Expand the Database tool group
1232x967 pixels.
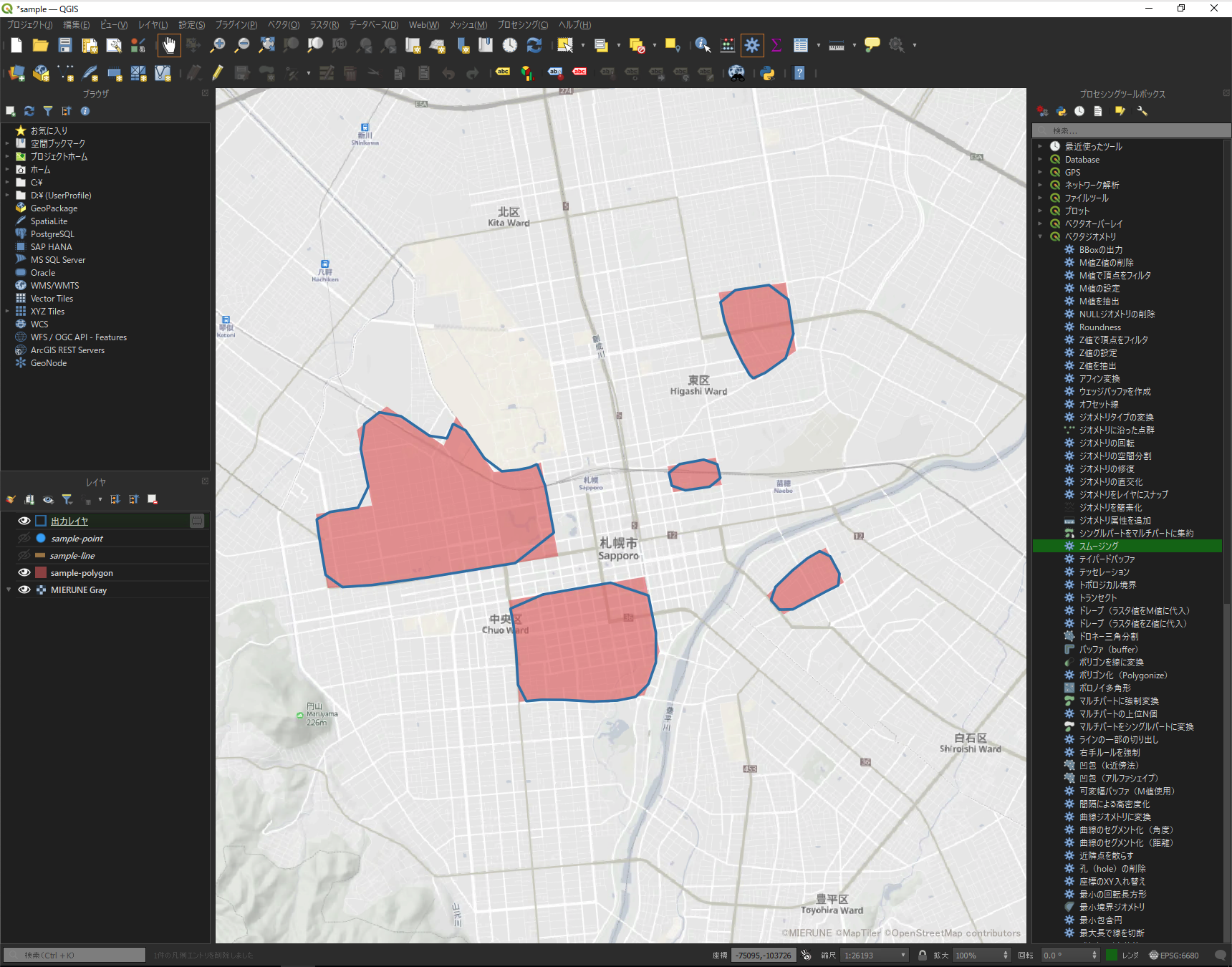1040,159
